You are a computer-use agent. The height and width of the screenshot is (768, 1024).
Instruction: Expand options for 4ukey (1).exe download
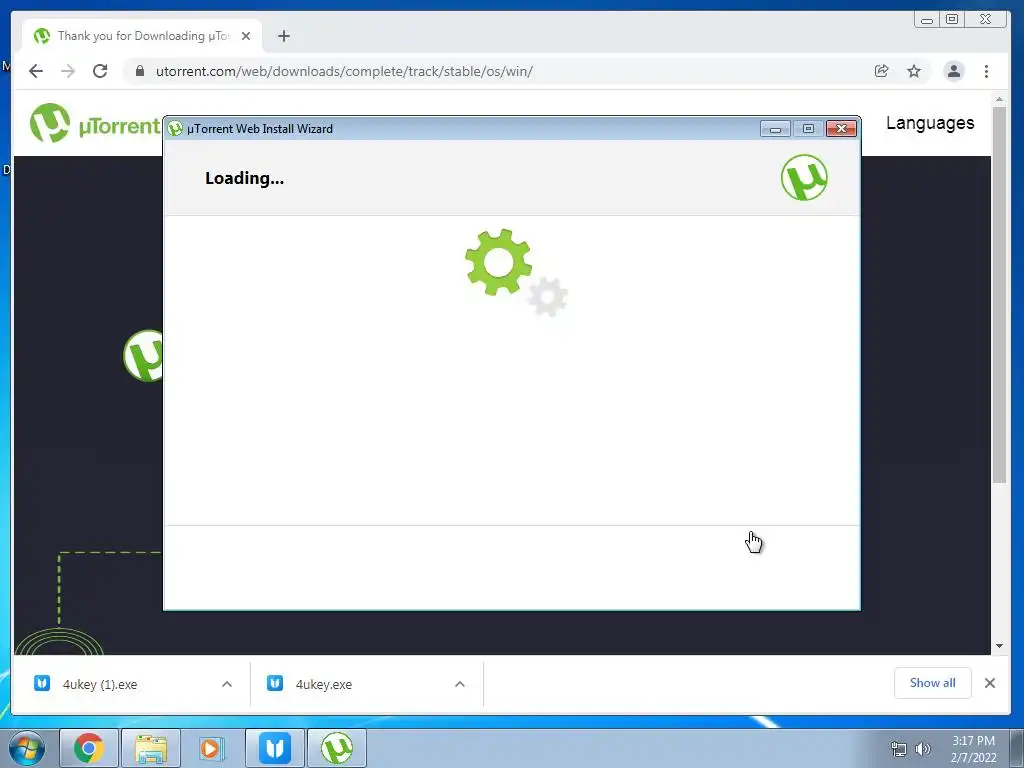coord(227,684)
